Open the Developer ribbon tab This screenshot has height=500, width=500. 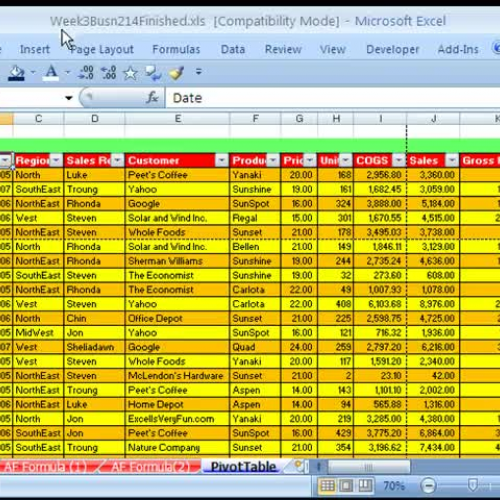pos(393,49)
